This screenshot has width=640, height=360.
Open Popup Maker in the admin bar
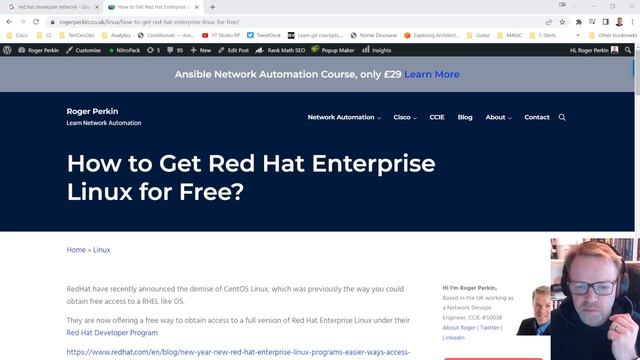[333, 50]
